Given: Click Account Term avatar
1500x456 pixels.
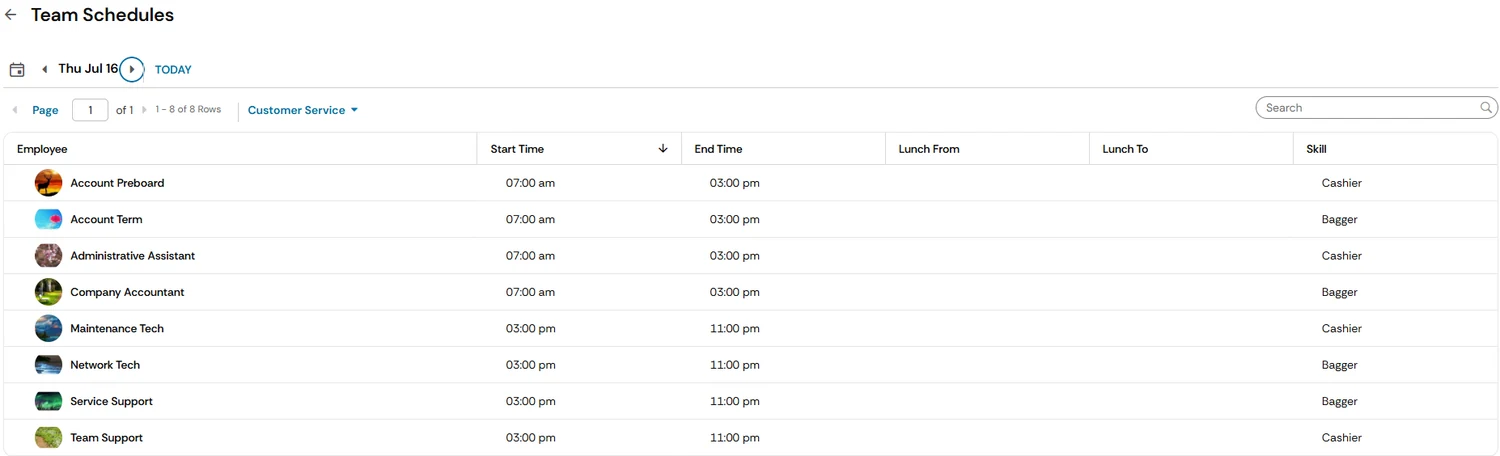Looking at the screenshot, I should pos(48,219).
